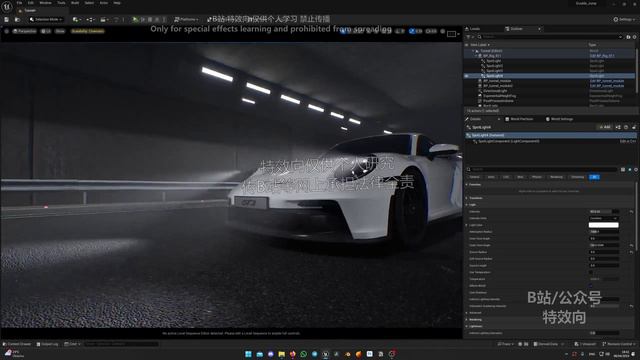Click the Unreal Engine taskbar icon
Screen dimensions: 640x360
(325, 354)
